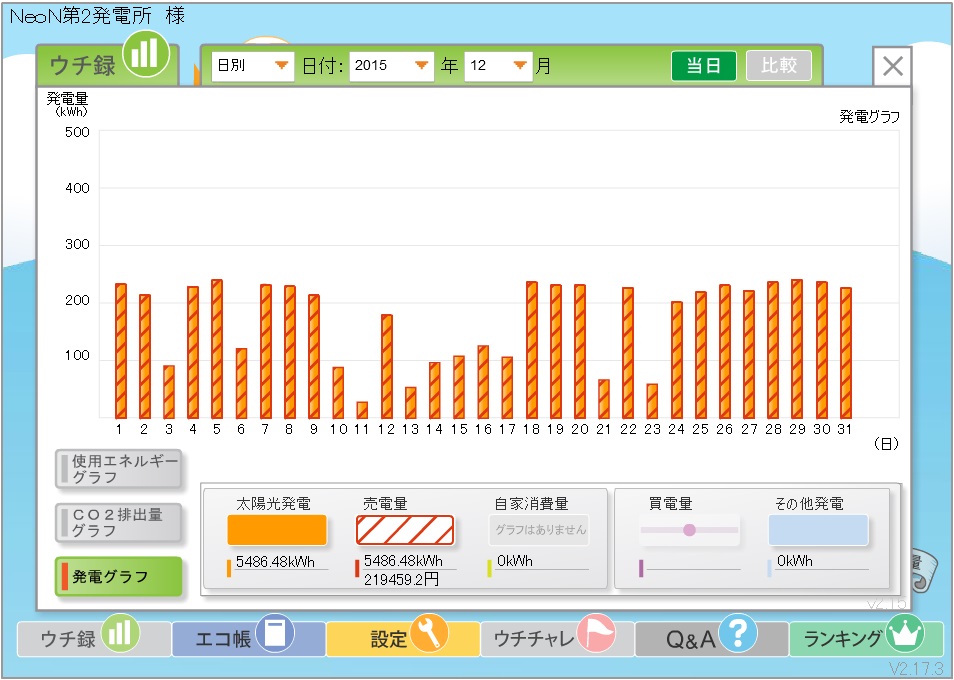The width and height of the screenshot is (954, 680).
Task: Open Q&A from the bottom navigation
Action: pos(711,638)
